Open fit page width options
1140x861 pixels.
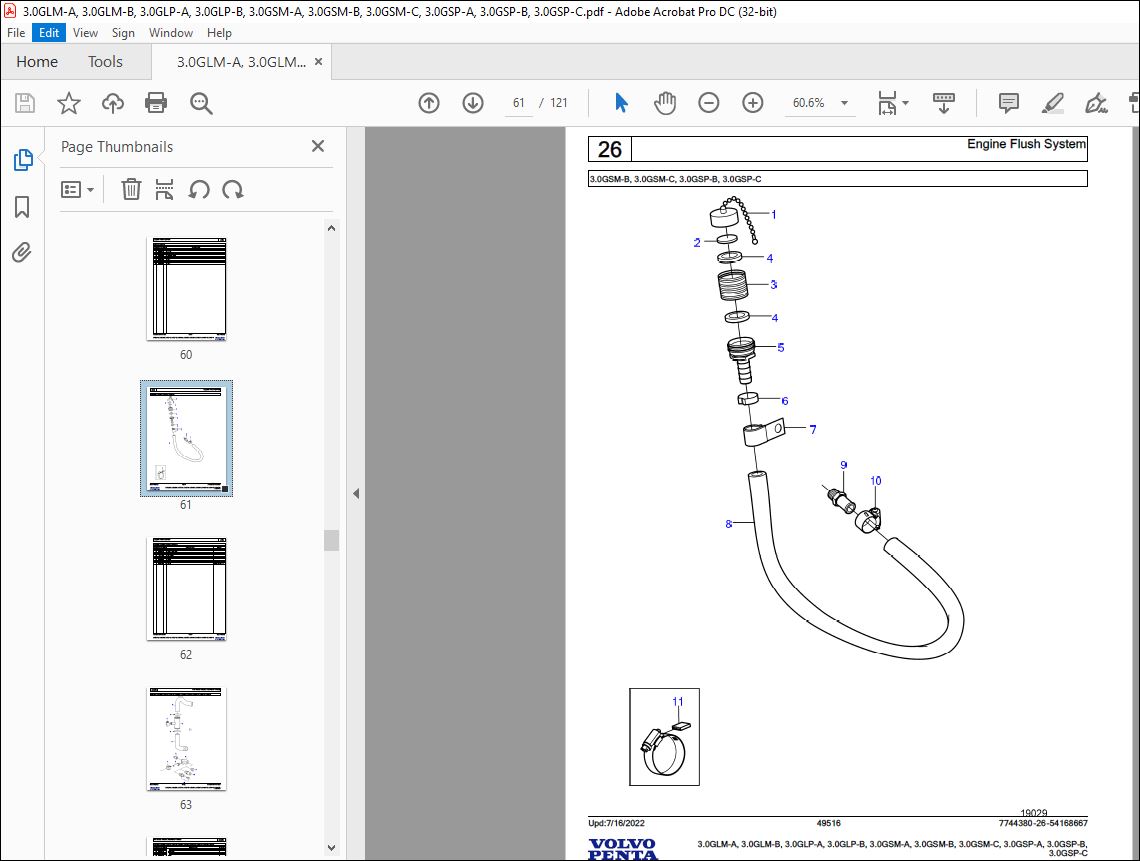pos(892,103)
